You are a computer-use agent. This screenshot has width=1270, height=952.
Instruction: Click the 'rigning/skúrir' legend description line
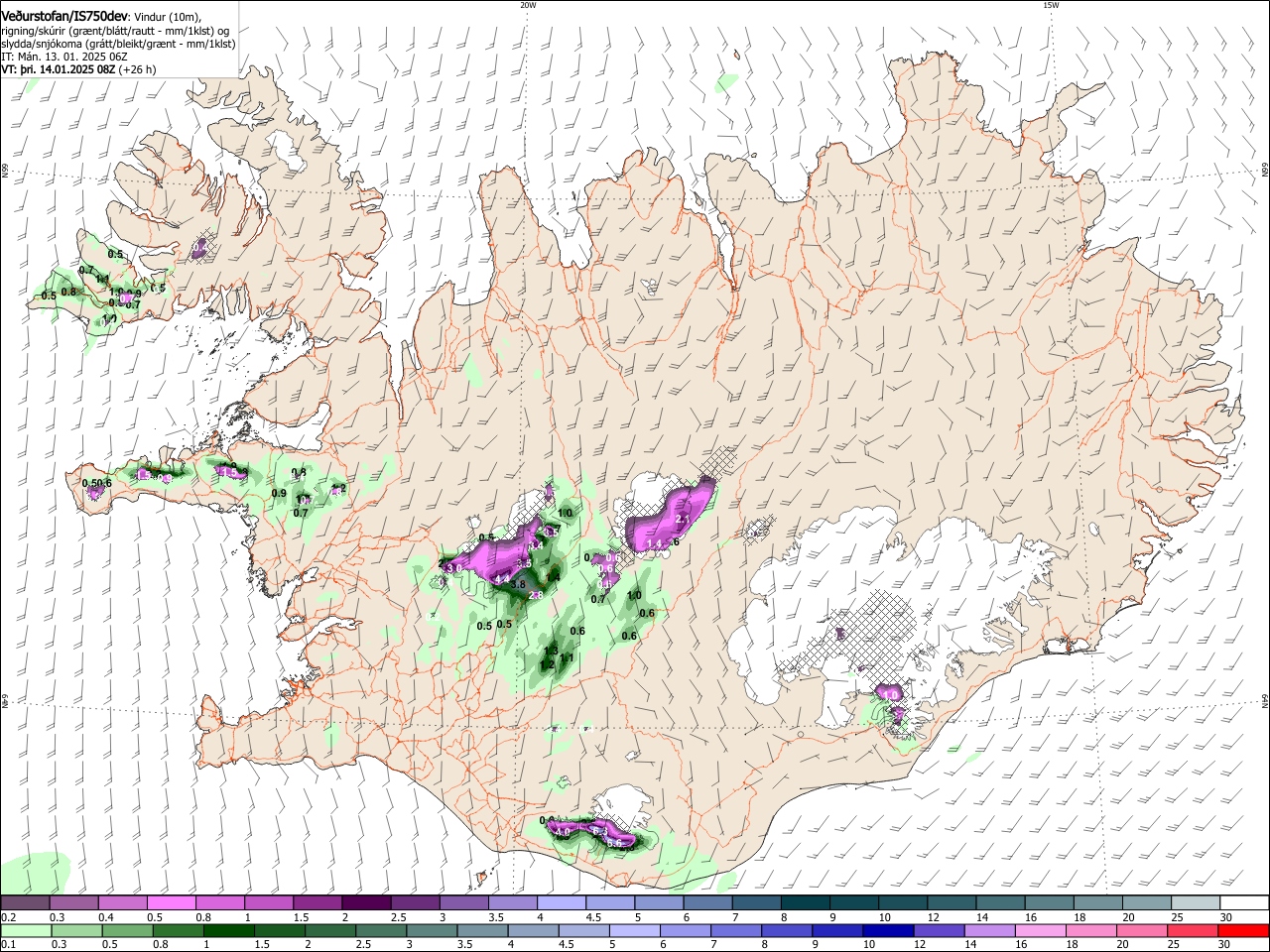click(x=115, y=31)
